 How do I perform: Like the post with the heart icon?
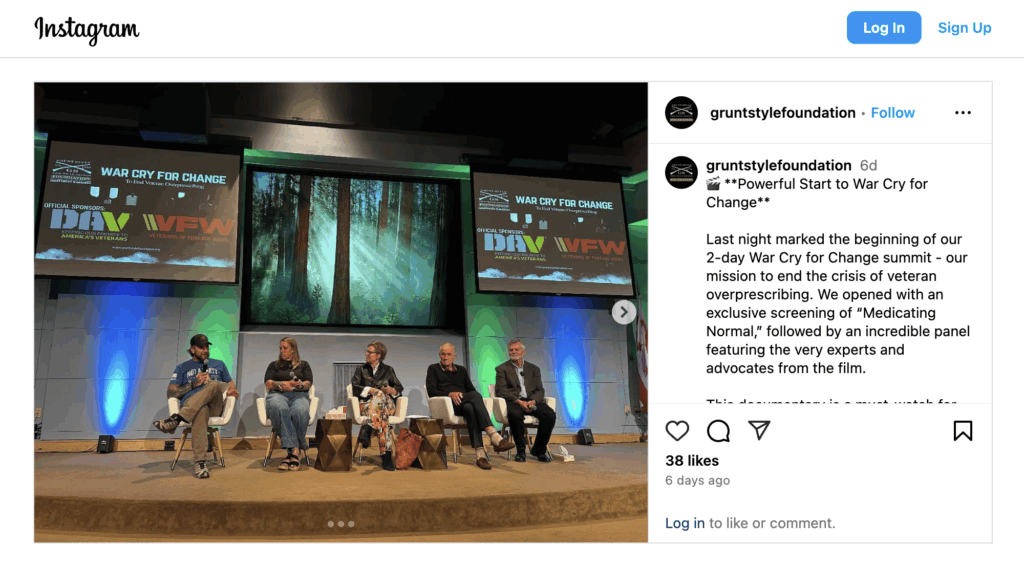677,431
